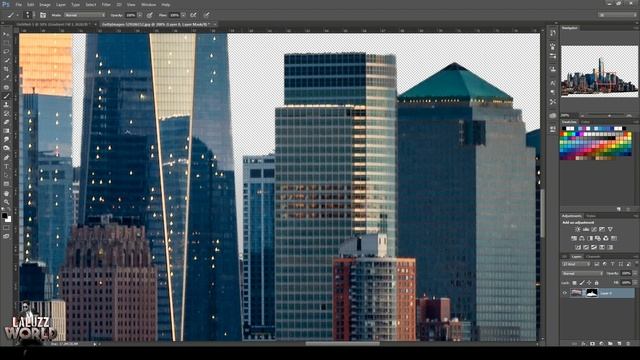The height and width of the screenshot is (360, 640).
Task: Add a Hue/Saturation adjustment
Action: (574, 238)
